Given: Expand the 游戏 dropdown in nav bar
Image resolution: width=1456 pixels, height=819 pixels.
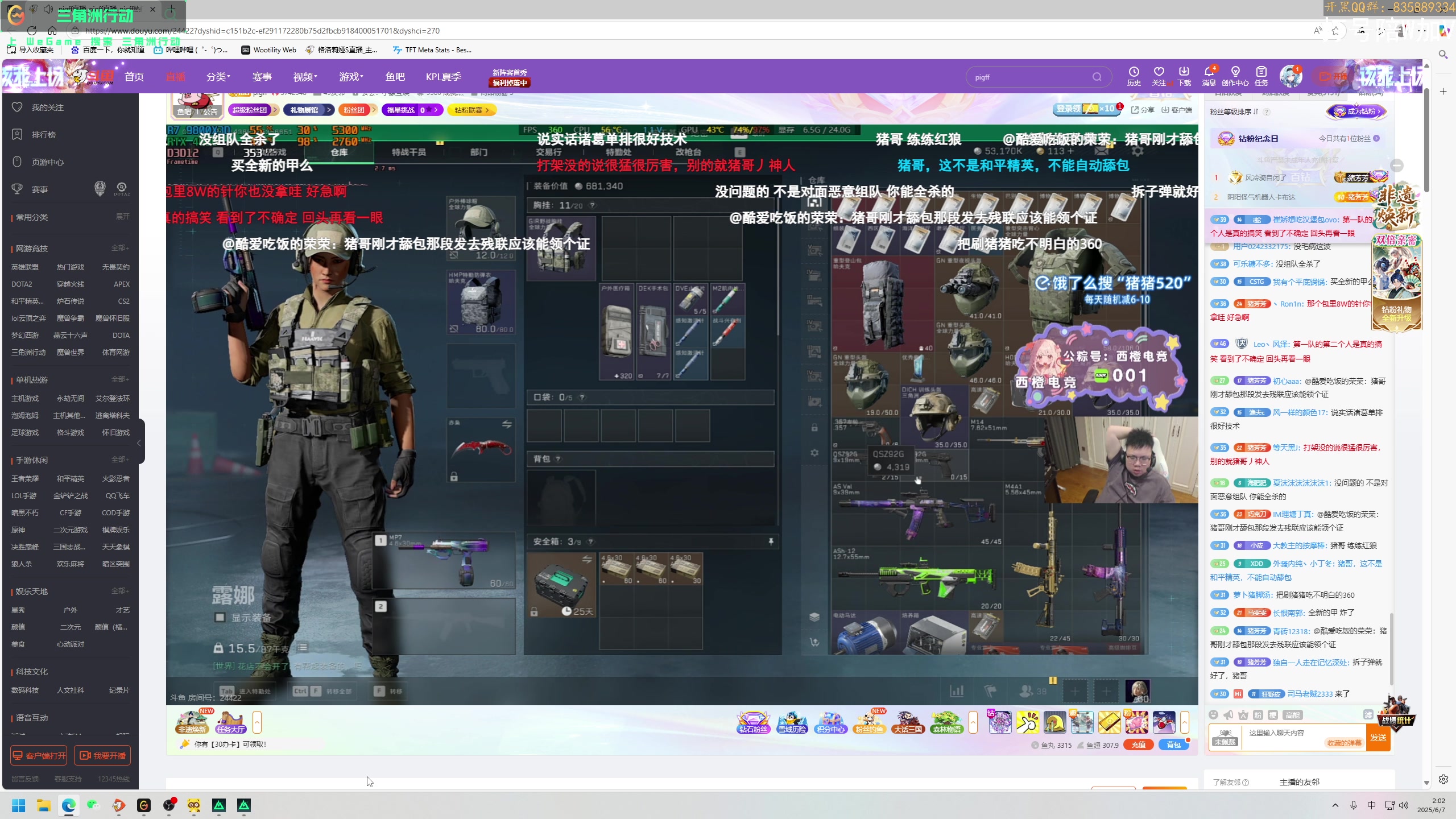Looking at the screenshot, I should pyautogui.click(x=351, y=77).
